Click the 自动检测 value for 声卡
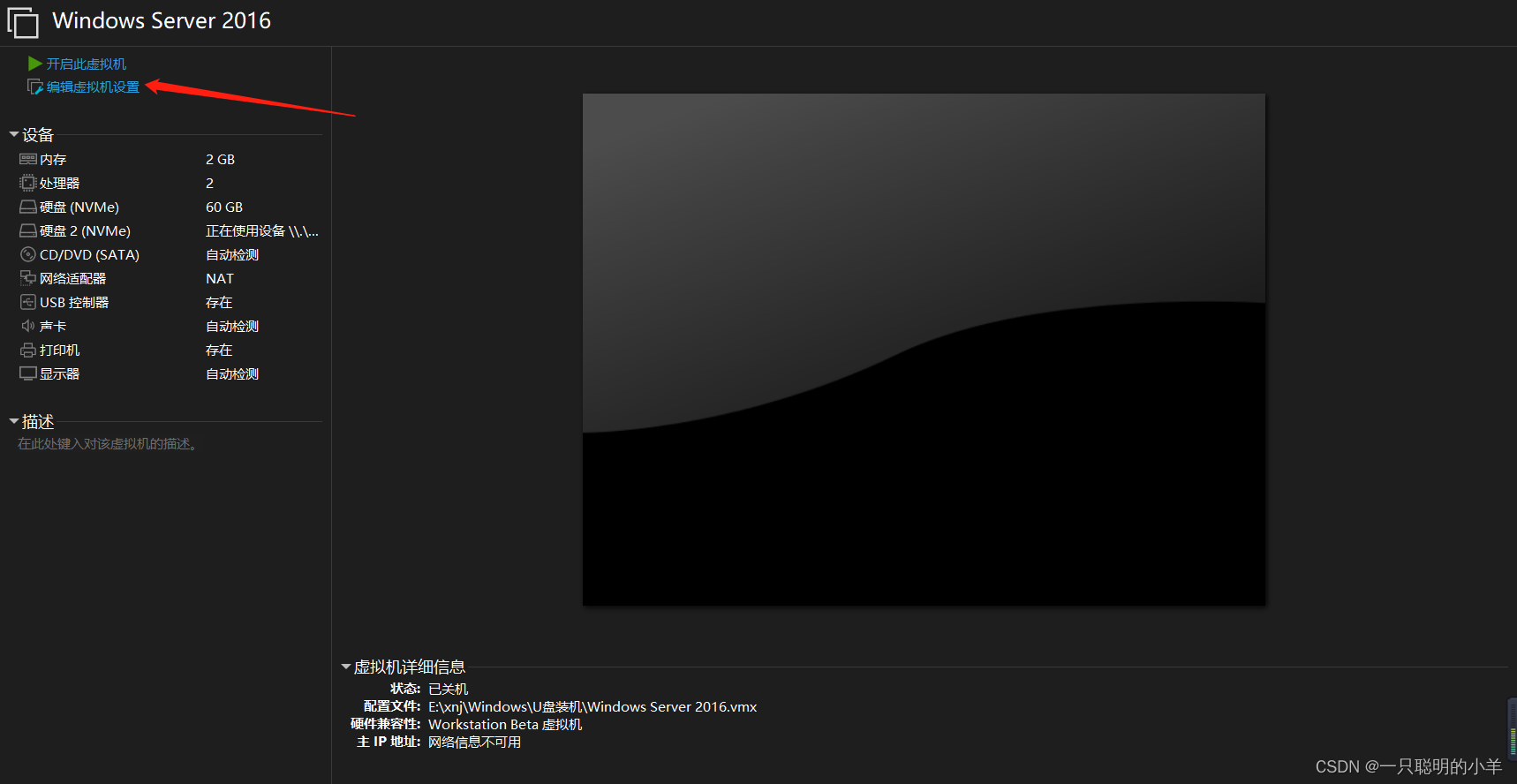The height and width of the screenshot is (784, 1517). [x=232, y=327]
